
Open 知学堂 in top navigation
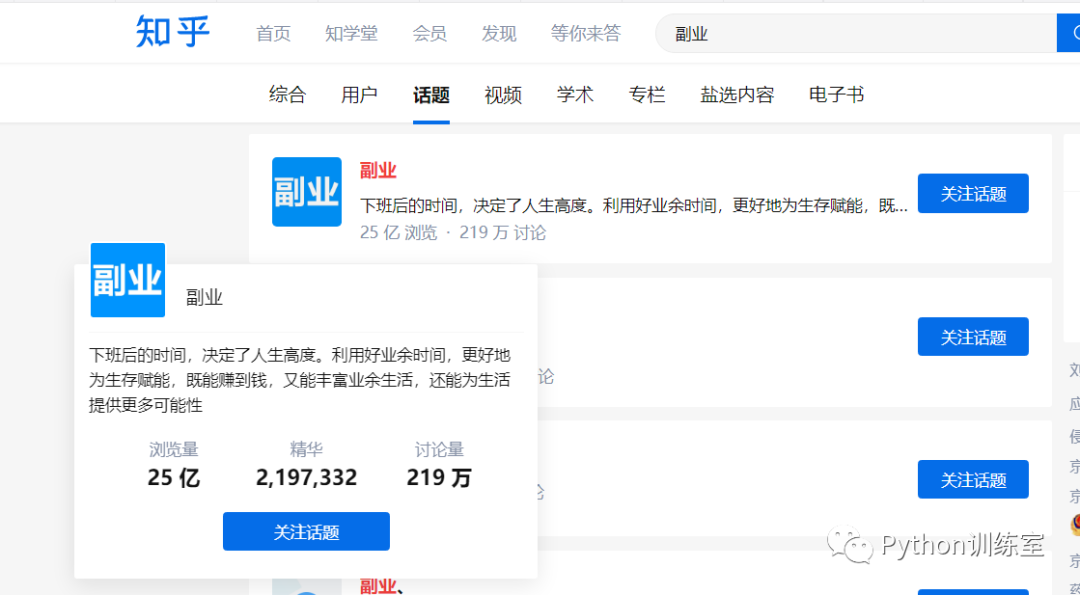(x=351, y=33)
